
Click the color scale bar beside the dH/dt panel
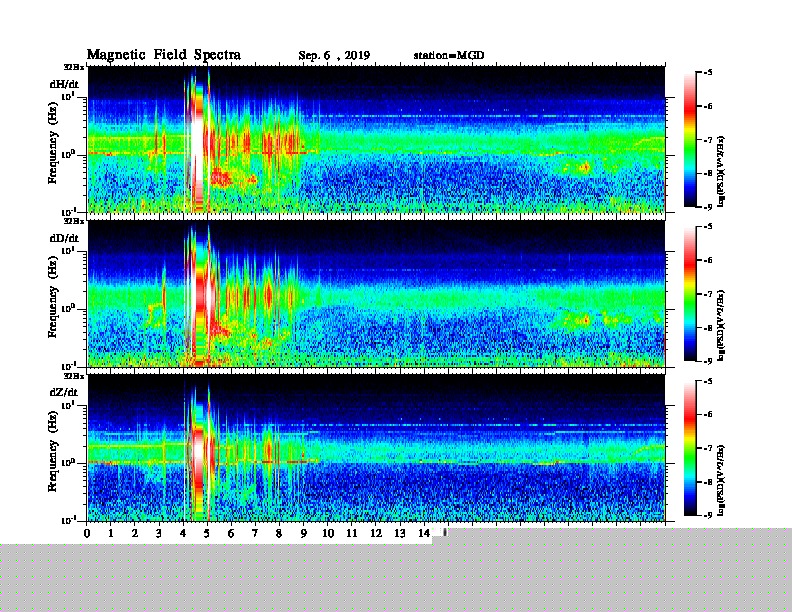point(690,140)
